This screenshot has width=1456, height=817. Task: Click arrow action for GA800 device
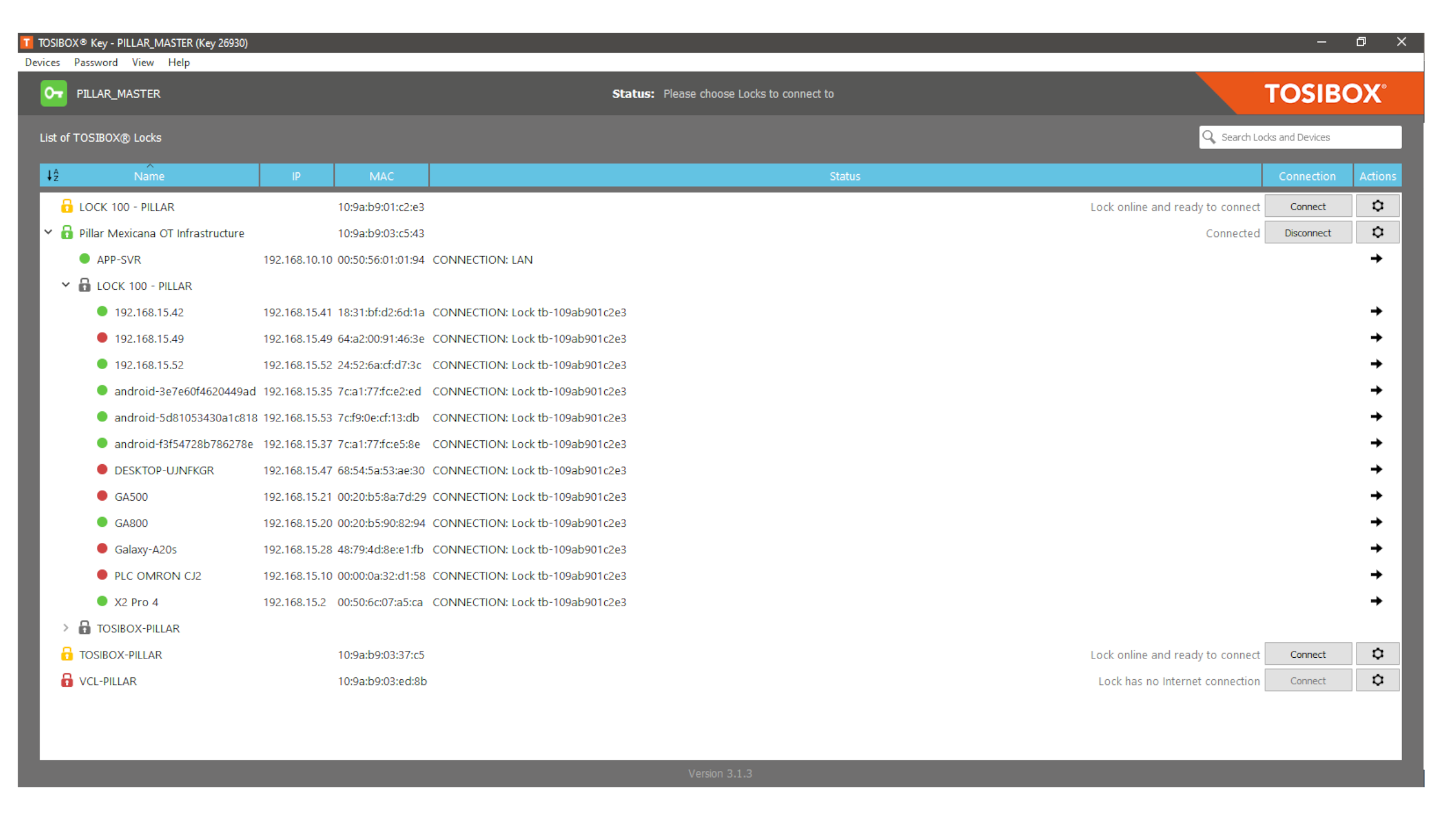(x=1376, y=523)
